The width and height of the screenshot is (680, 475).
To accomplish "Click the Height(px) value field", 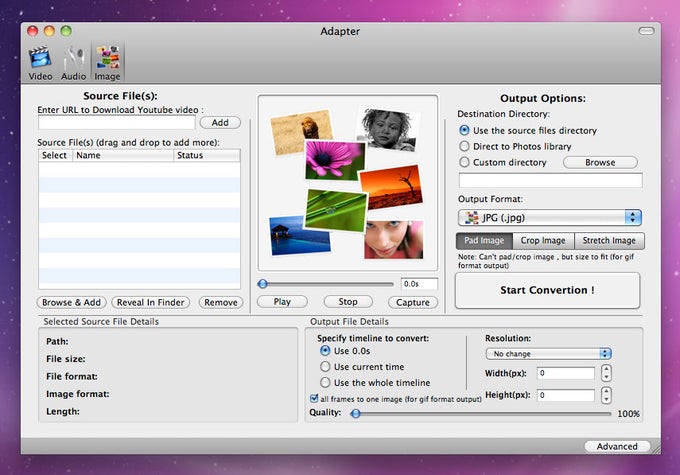I will point(566,395).
